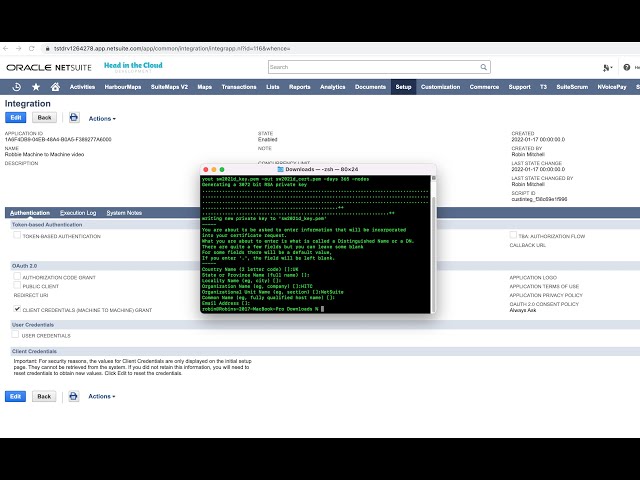
Task: Click Client Credentials section header
Action: 34,351
